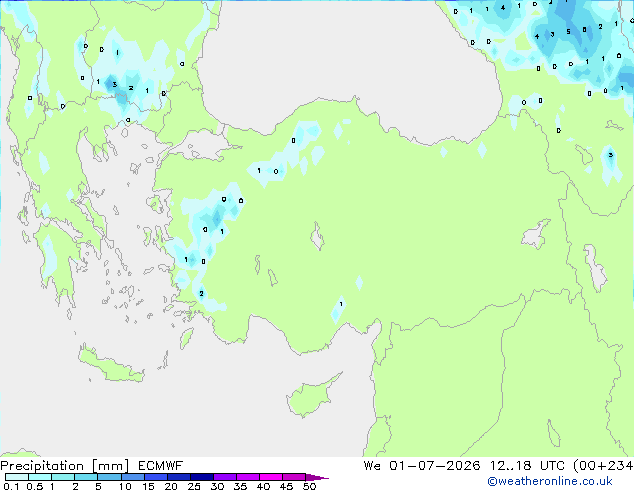Click the value 2 near southwest Turkey coast
Viewport: 634px width, 490px height.
[201, 294]
